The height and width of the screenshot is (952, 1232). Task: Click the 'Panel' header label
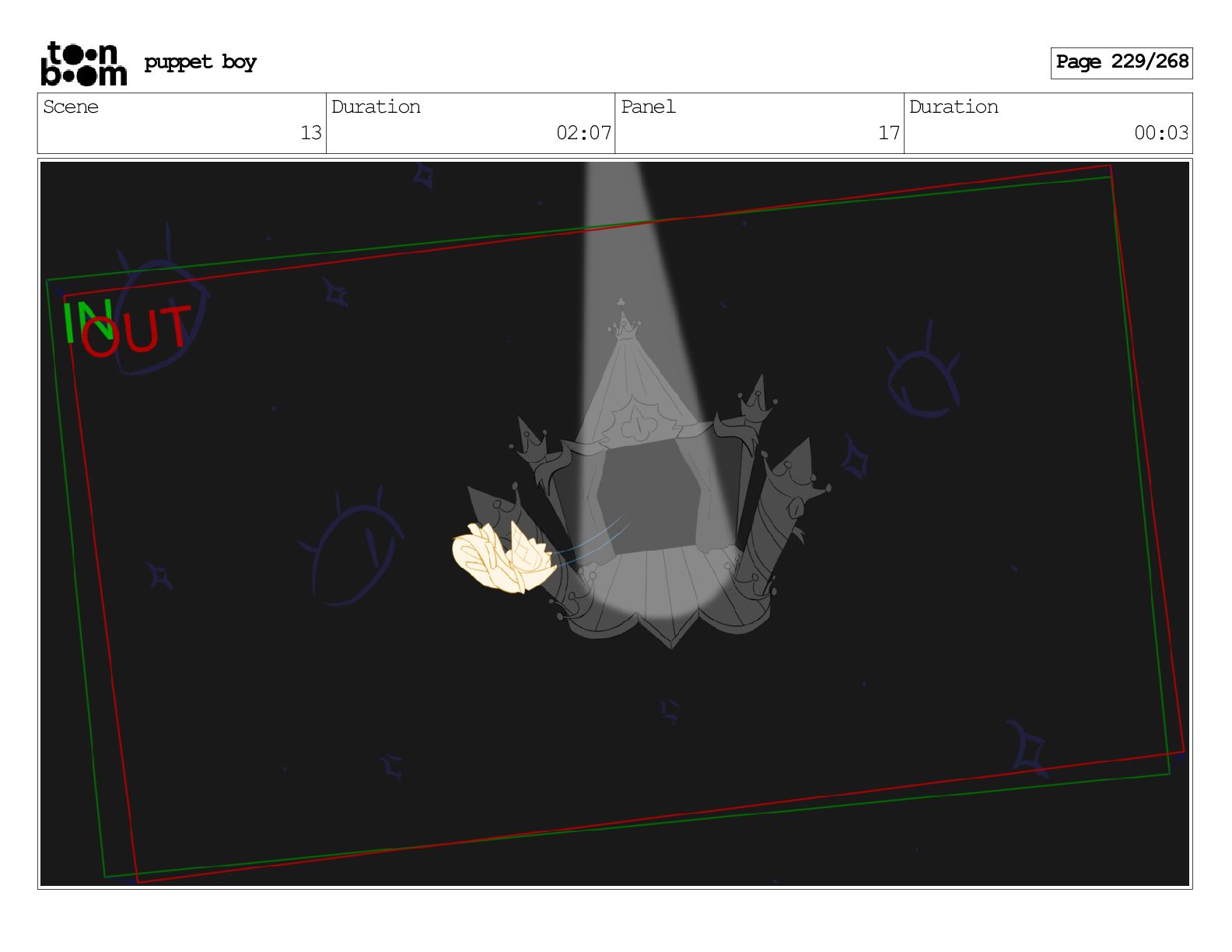click(648, 107)
